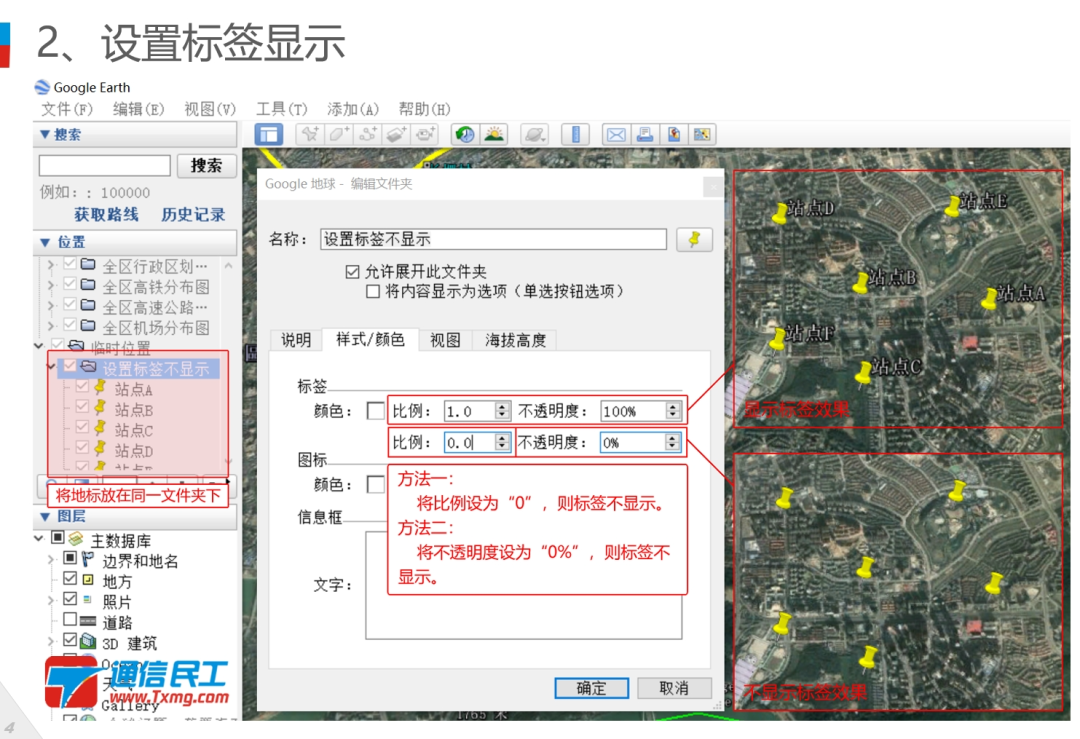This screenshot has height=739, width=1080.
Task: Toggle the 将内容显示为选项 checkbox
Action: pyautogui.click(x=373, y=291)
